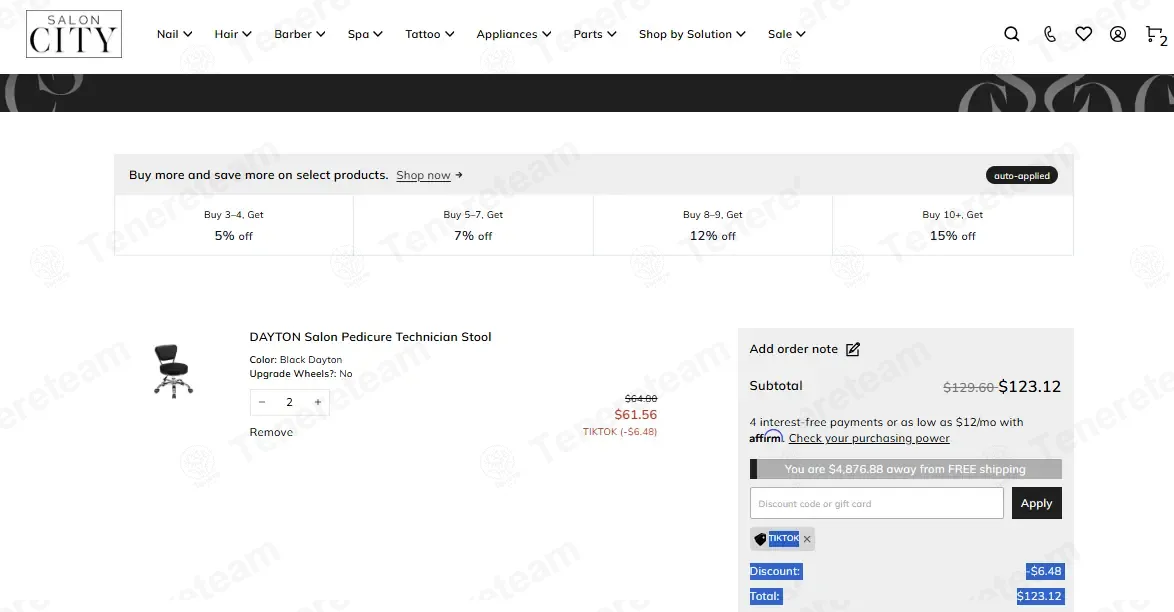Click the free shipping progress bar
The image size is (1174, 612).
pyautogui.click(x=906, y=469)
